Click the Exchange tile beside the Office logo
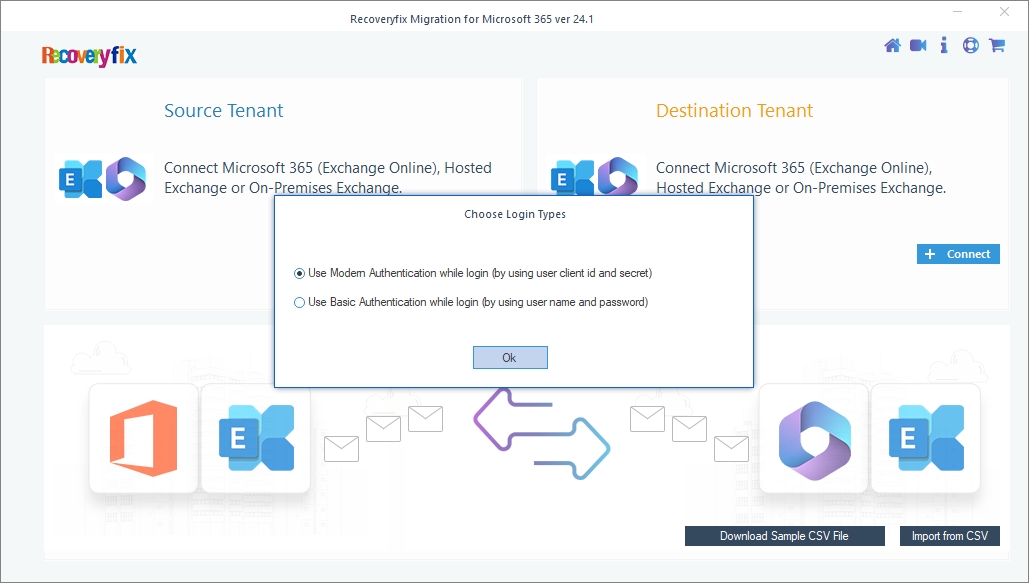1029x583 pixels. pyautogui.click(x=256, y=438)
